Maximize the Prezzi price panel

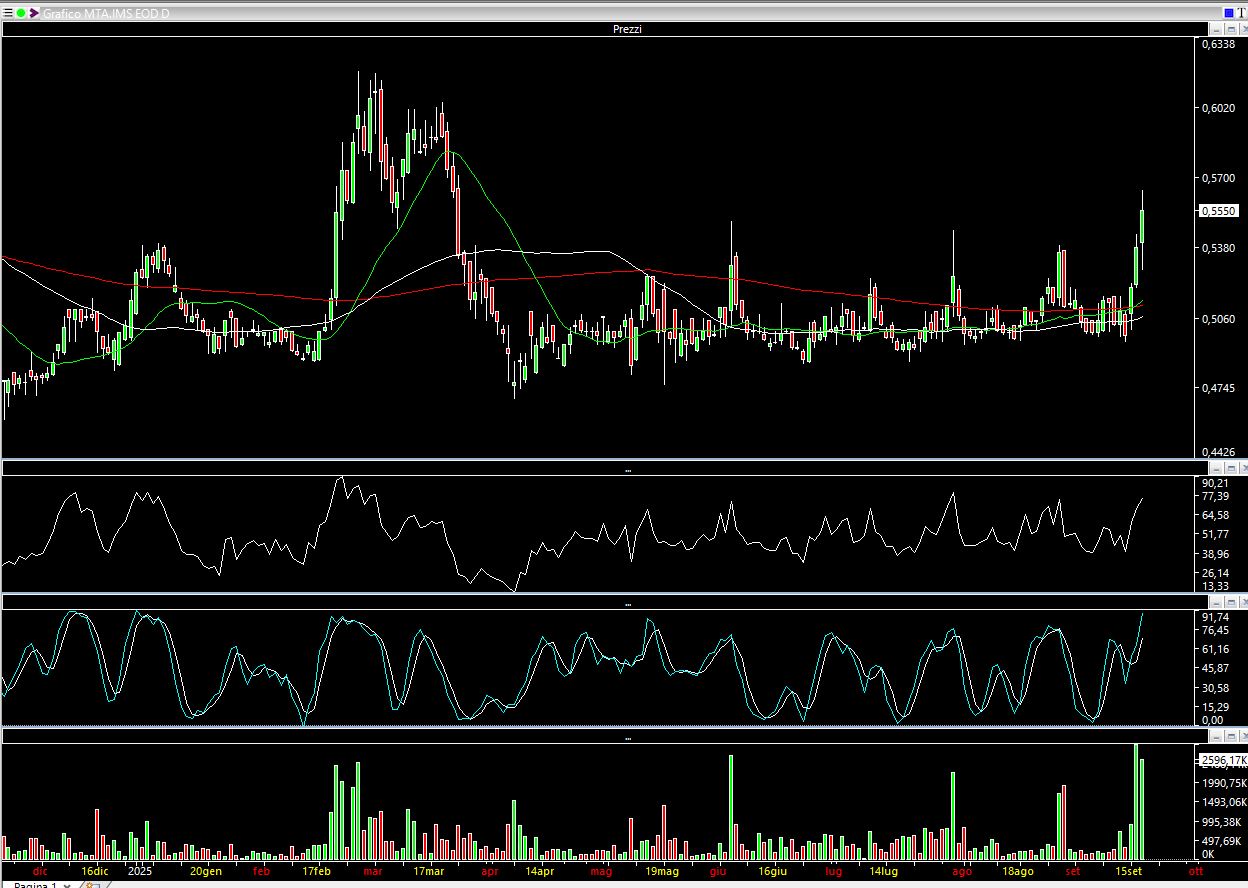(x=1229, y=30)
